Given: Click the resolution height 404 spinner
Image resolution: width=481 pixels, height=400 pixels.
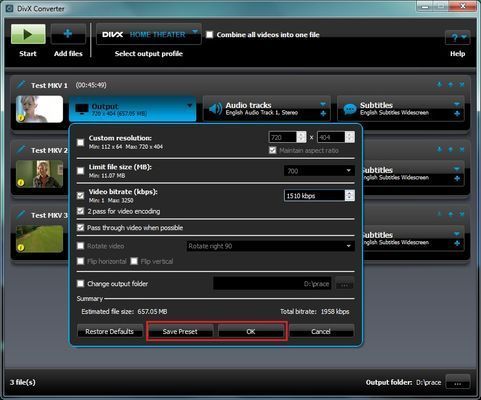Looking at the screenshot, I should [x=350, y=137].
